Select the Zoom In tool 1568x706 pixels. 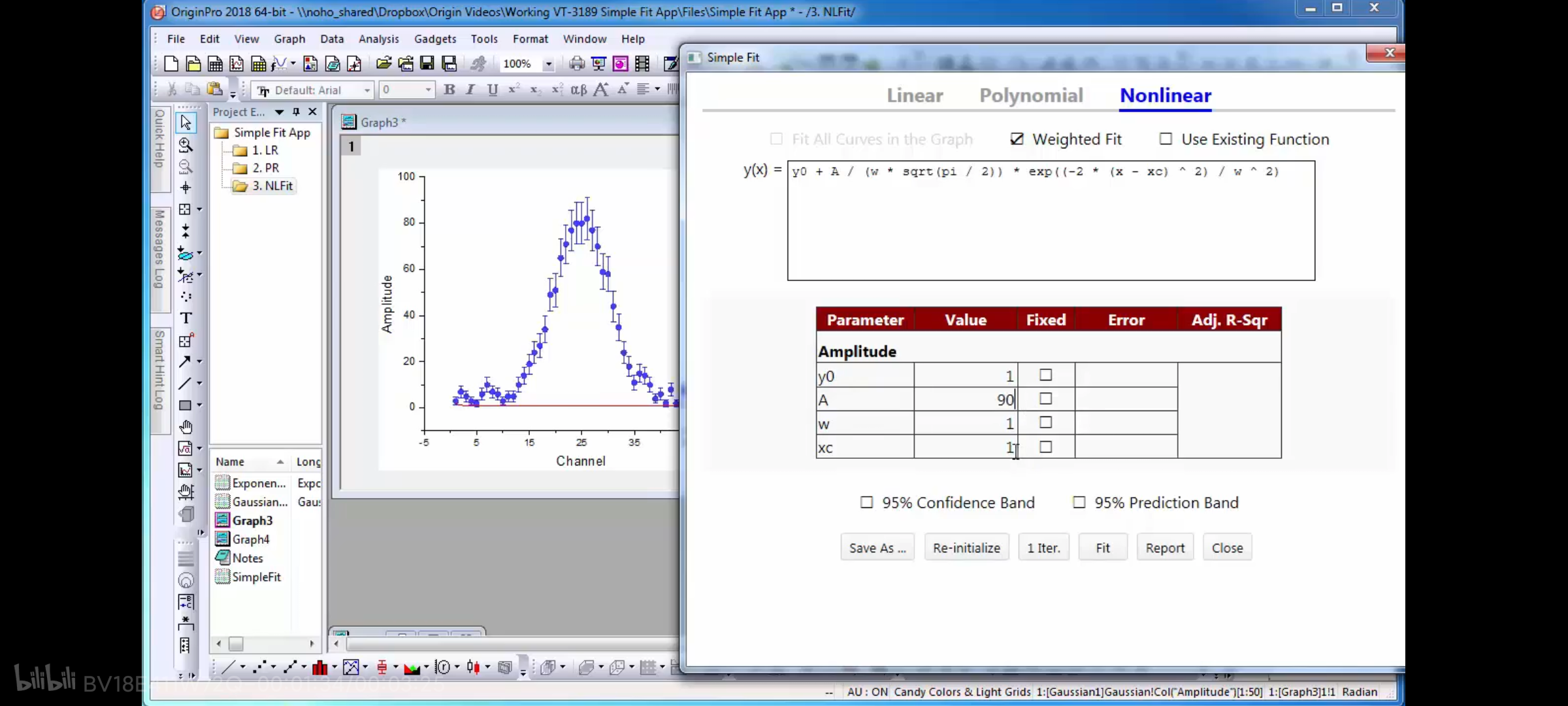186,144
